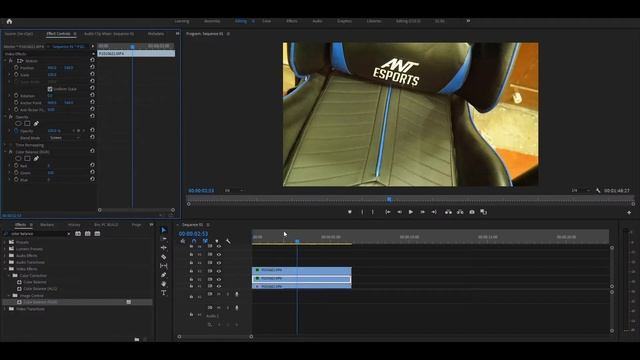Select the Selection tool arrow
640x360 pixels.
pos(164,230)
